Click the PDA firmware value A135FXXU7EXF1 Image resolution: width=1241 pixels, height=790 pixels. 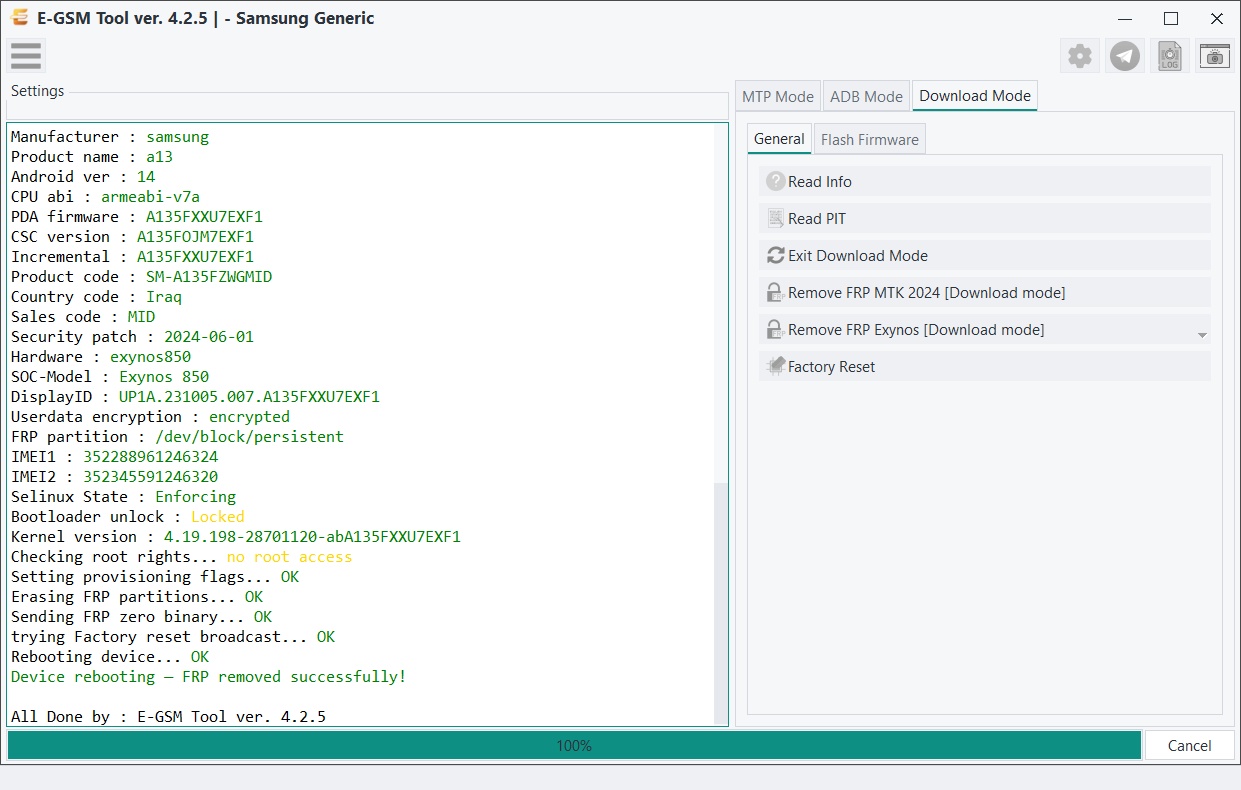click(x=204, y=217)
